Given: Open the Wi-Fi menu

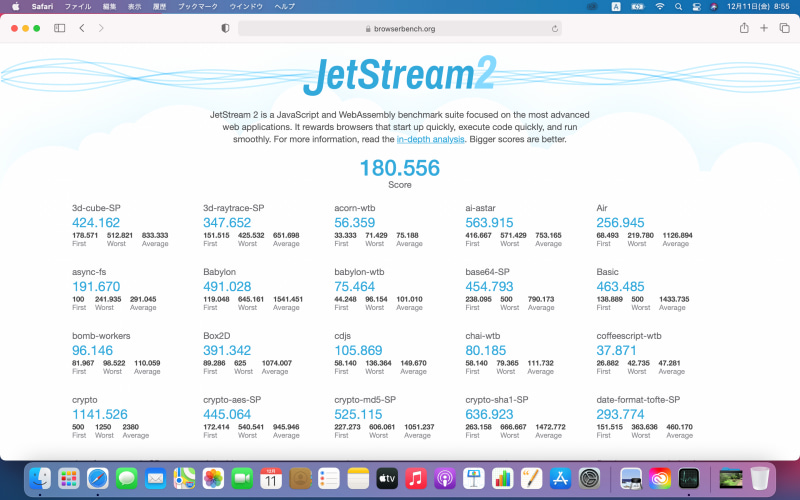Looking at the screenshot, I should (x=660, y=7).
